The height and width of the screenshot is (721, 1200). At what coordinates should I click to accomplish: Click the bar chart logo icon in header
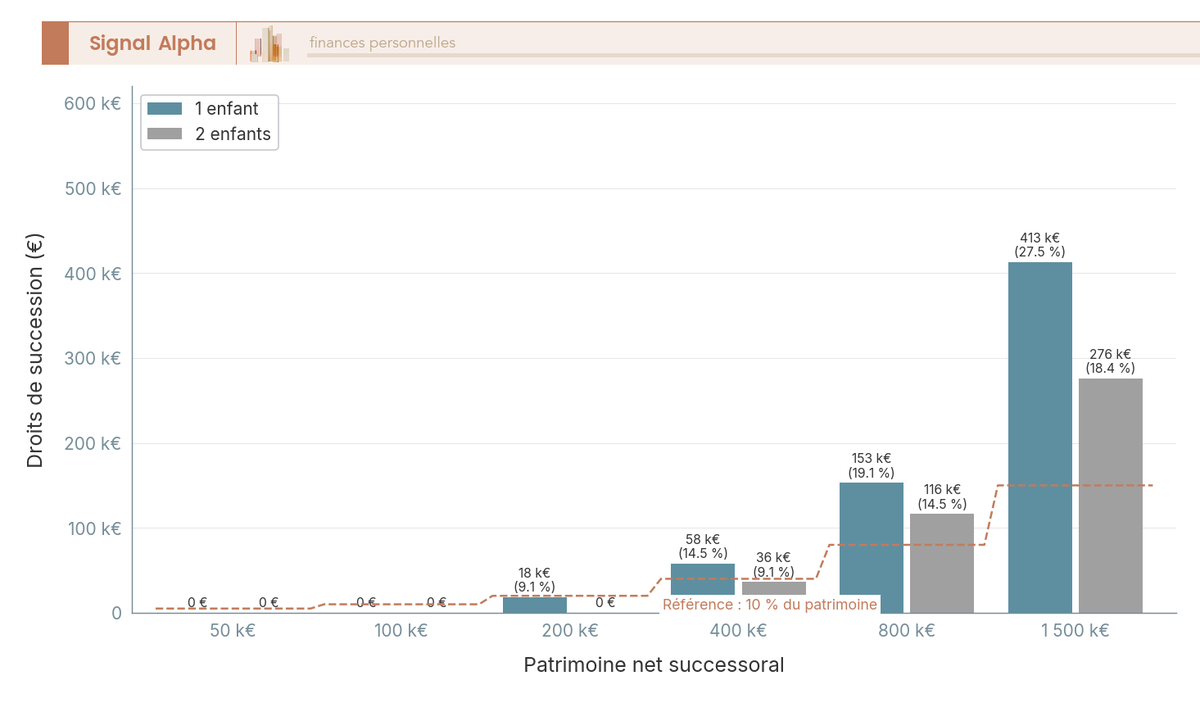pos(270,44)
